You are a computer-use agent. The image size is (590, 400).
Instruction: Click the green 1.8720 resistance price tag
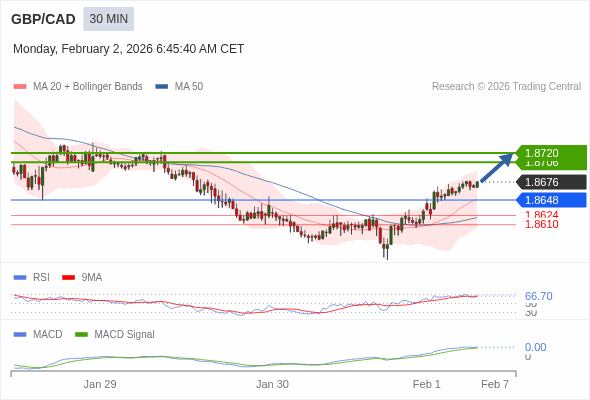coord(551,154)
